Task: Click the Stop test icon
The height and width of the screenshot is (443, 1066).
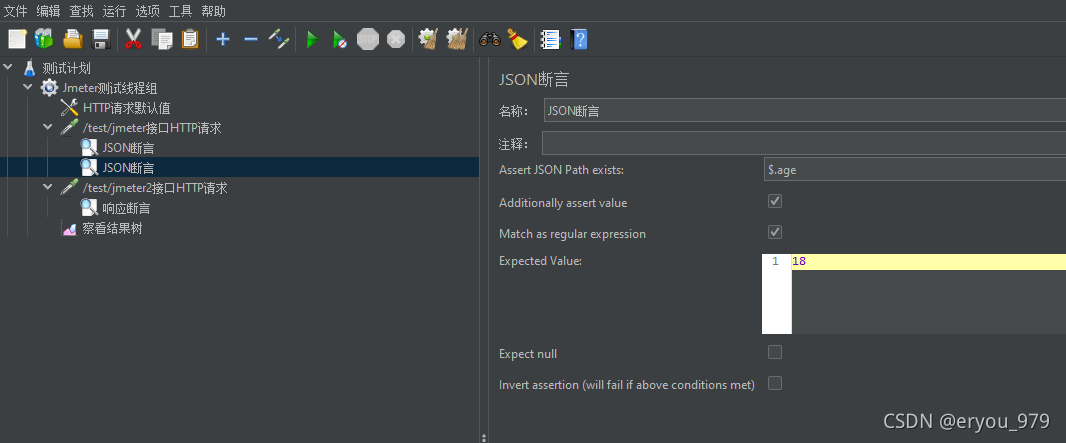Action: (368, 39)
